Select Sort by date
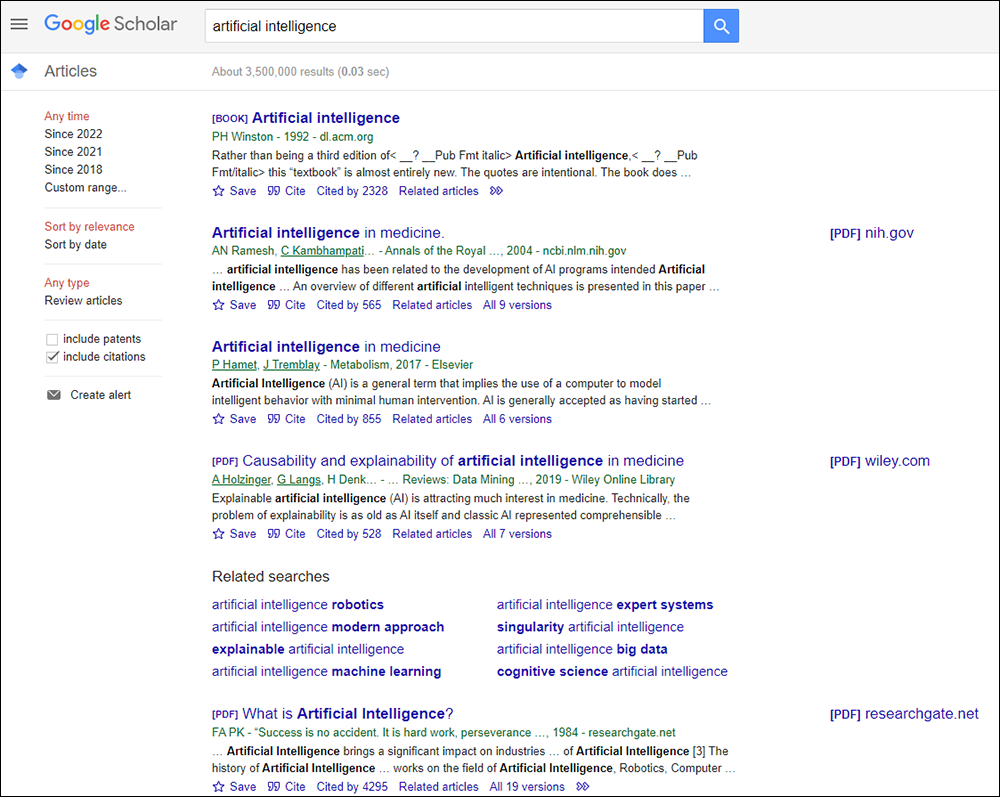 tap(76, 244)
